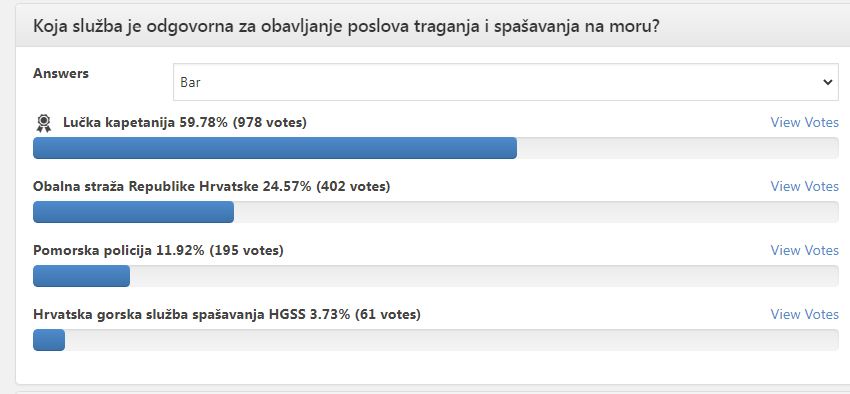The width and height of the screenshot is (850, 394).
Task: View Votes for Lučka kapetanija
Action: point(804,122)
